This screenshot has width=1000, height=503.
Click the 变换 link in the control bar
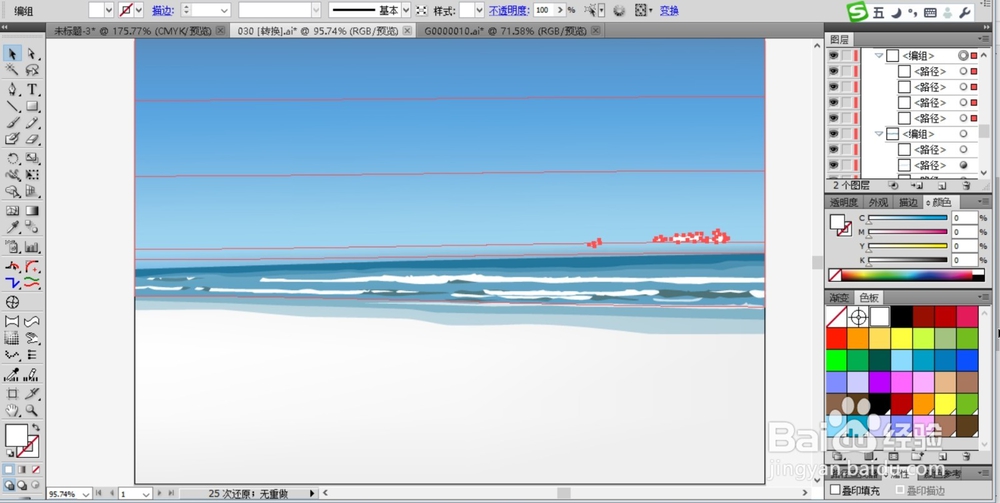pos(669,10)
